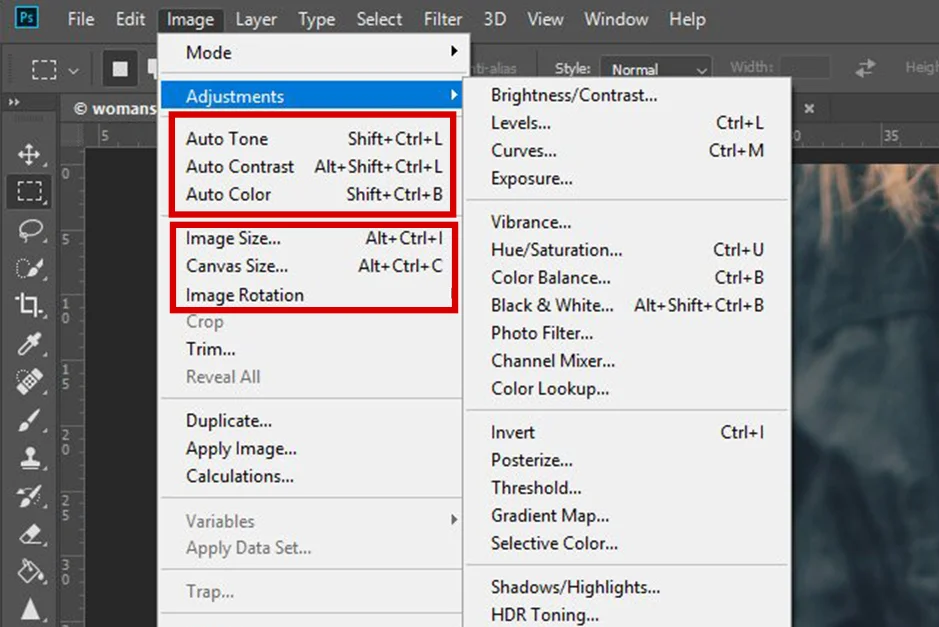Select the Quick Selection tool
The height and width of the screenshot is (627, 939).
[29, 268]
